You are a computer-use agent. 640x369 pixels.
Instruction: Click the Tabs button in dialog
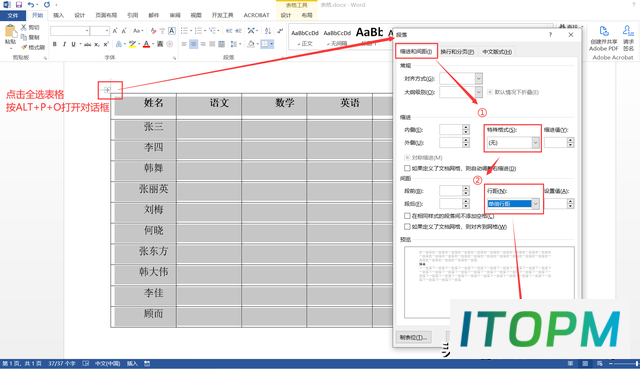point(413,337)
